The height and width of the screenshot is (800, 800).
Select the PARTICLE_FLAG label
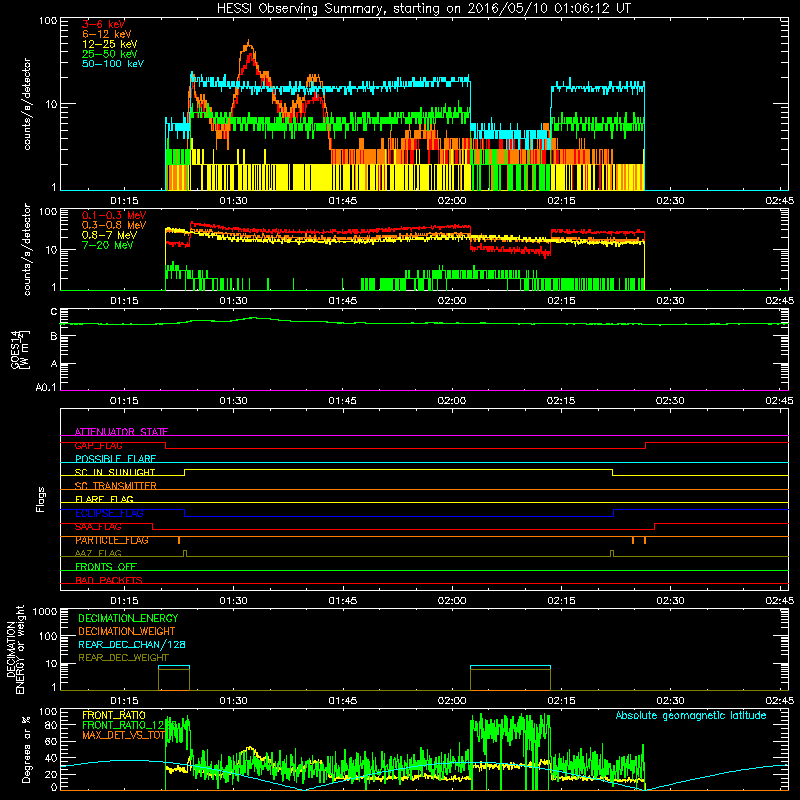tap(112, 540)
